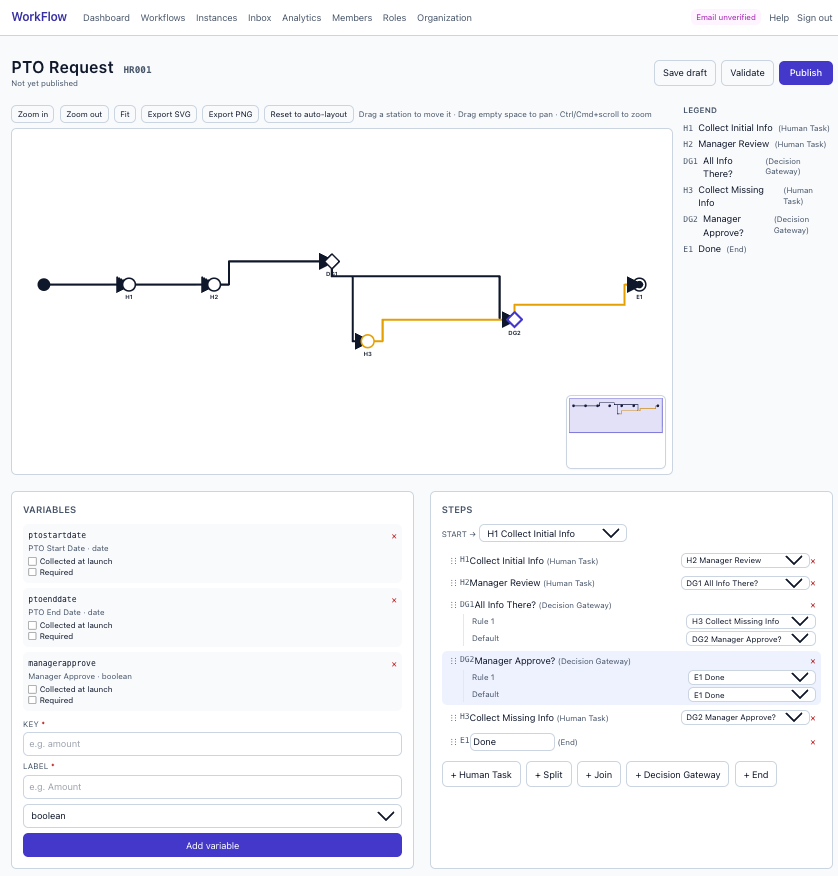Click Zoom in on the canvas toolbar
The height and width of the screenshot is (876, 838).
32,114
